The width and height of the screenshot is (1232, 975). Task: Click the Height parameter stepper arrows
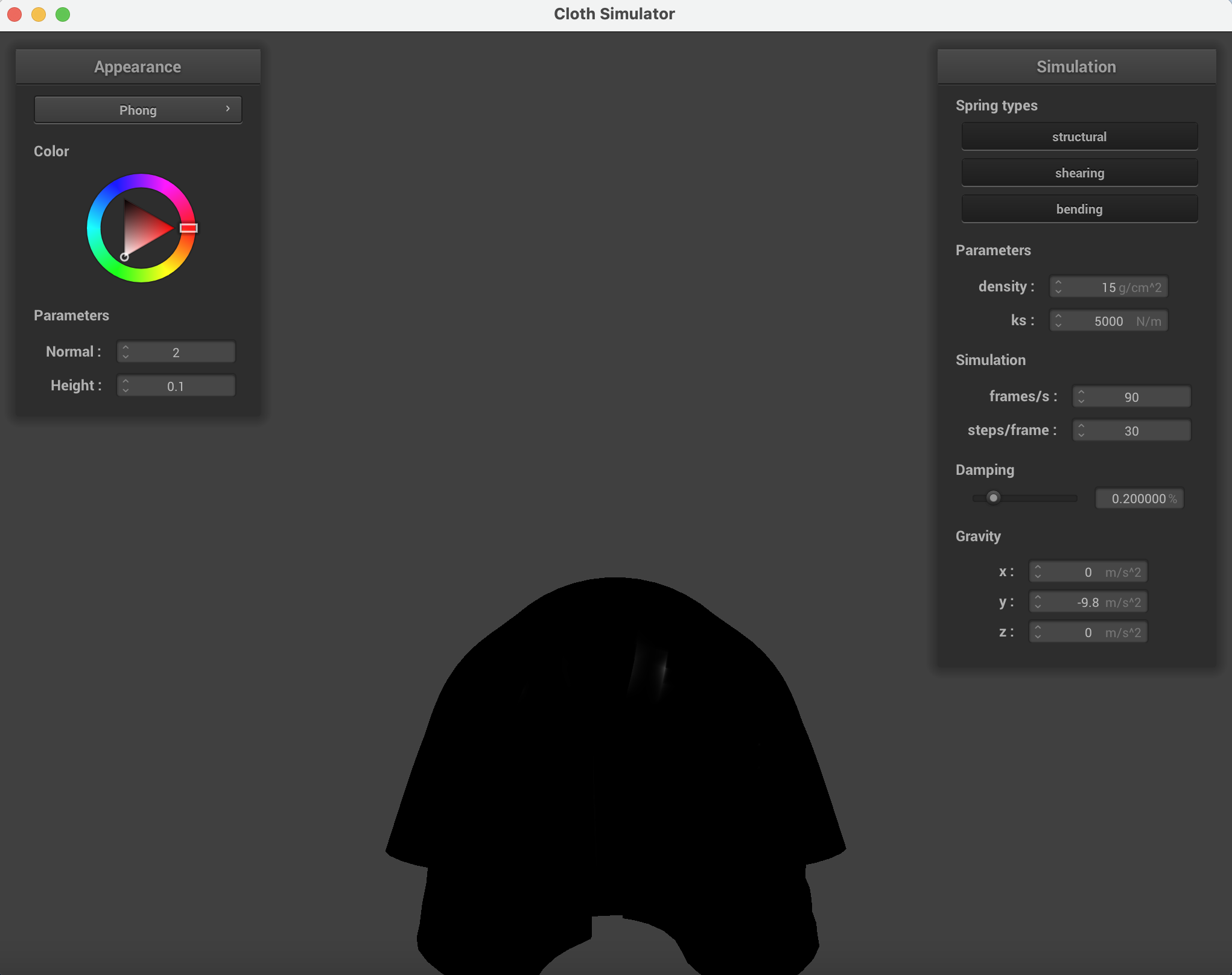tap(125, 386)
